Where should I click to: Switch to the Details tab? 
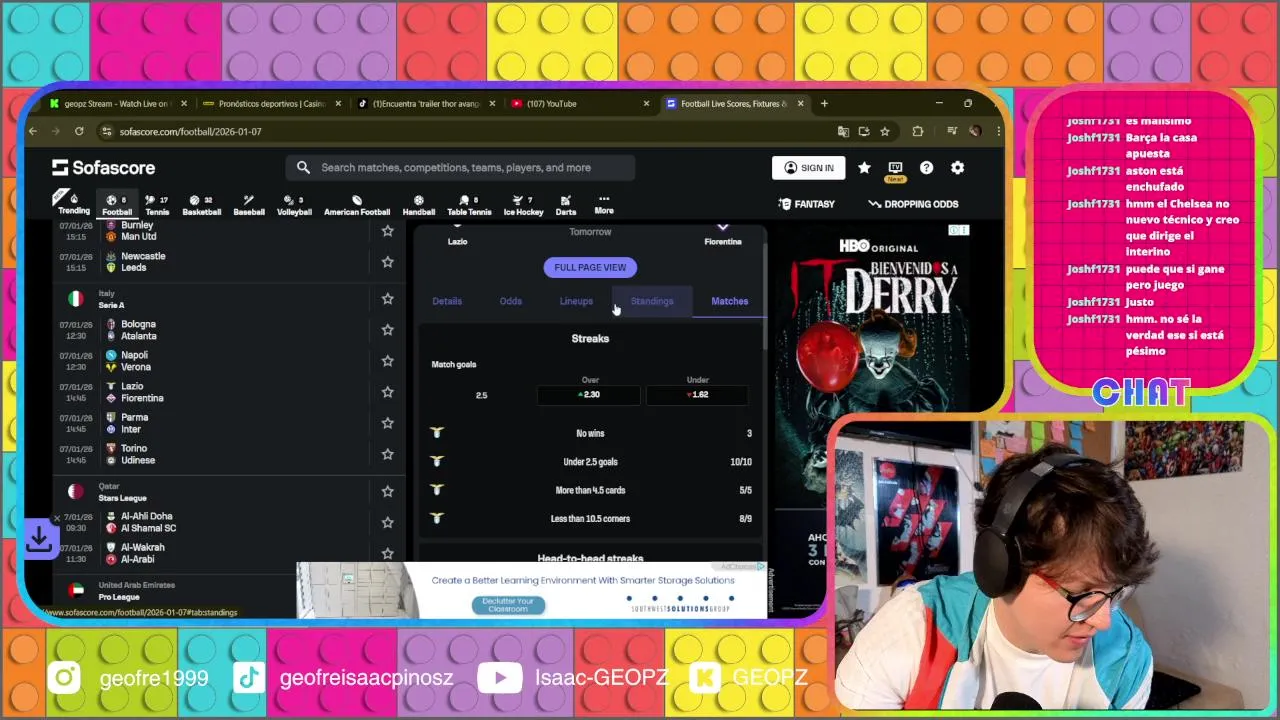point(447,301)
